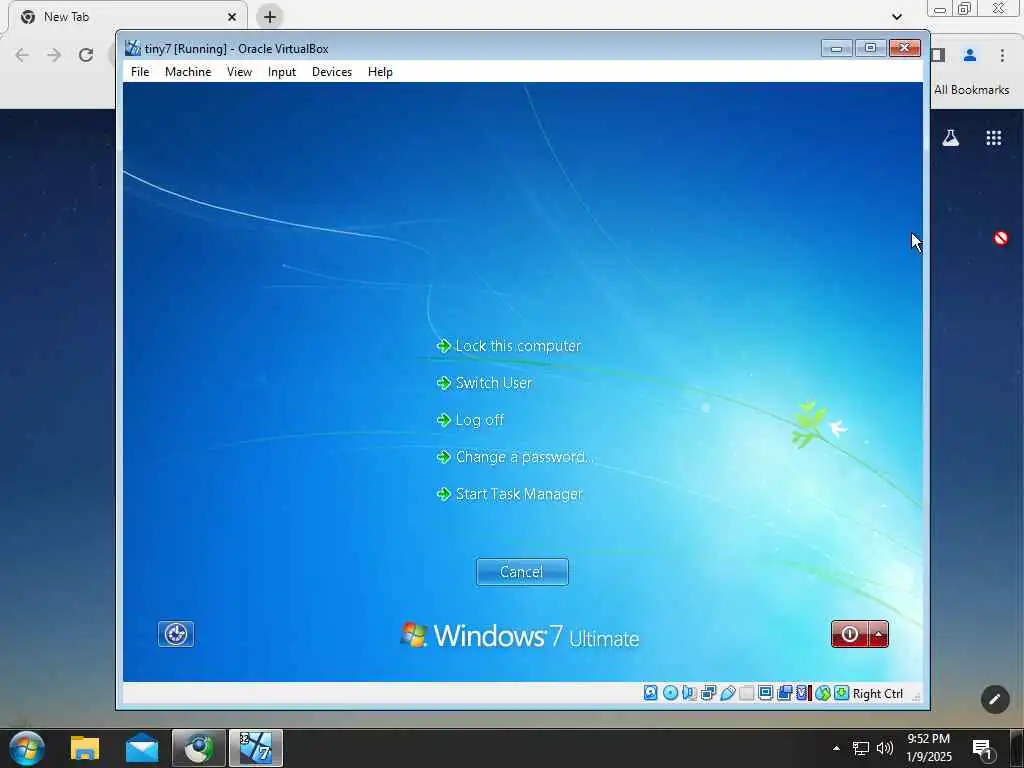
Task: Click the Chrome taskbar button
Action: (x=199, y=748)
